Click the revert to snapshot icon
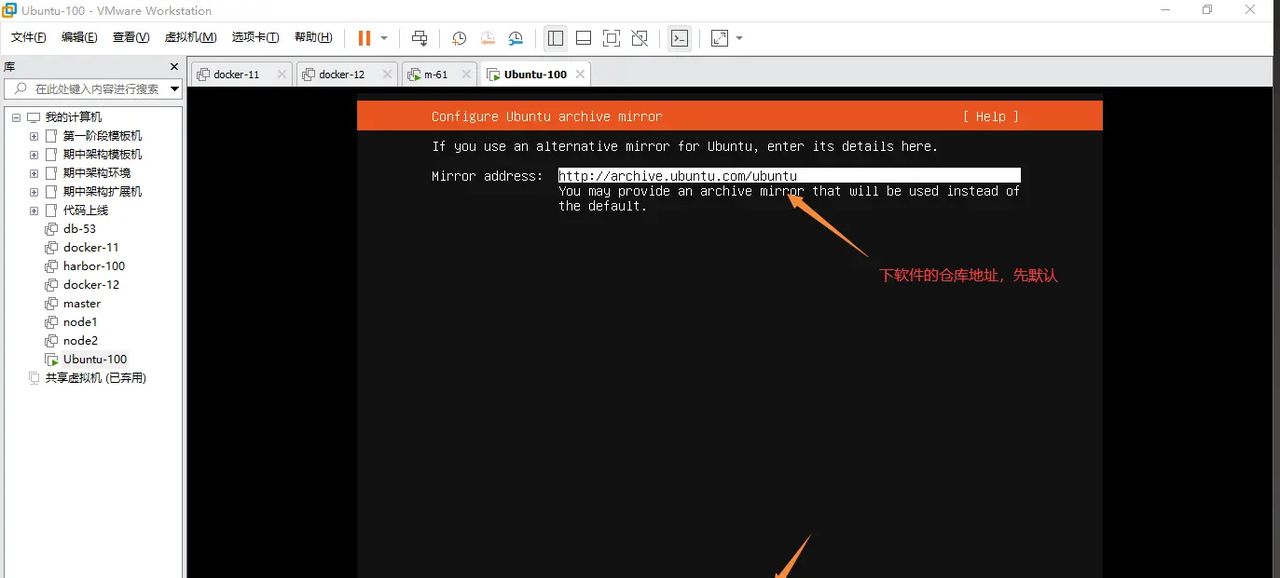This screenshot has height=578, width=1280. point(487,38)
